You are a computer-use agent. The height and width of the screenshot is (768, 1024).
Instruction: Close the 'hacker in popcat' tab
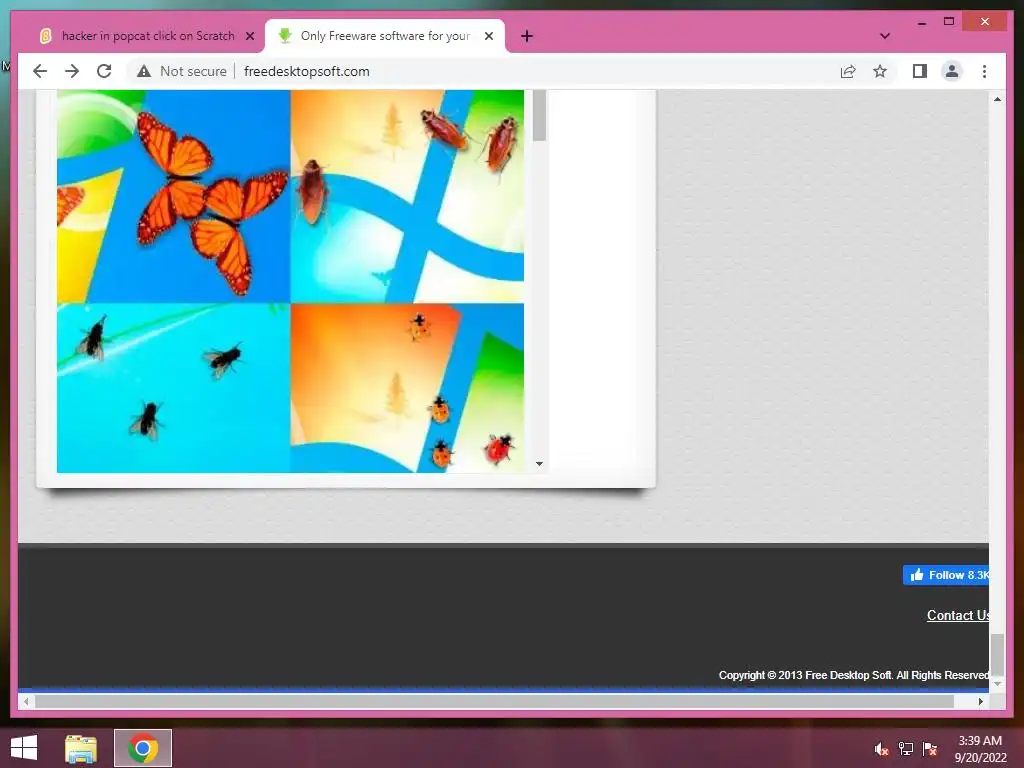point(249,36)
